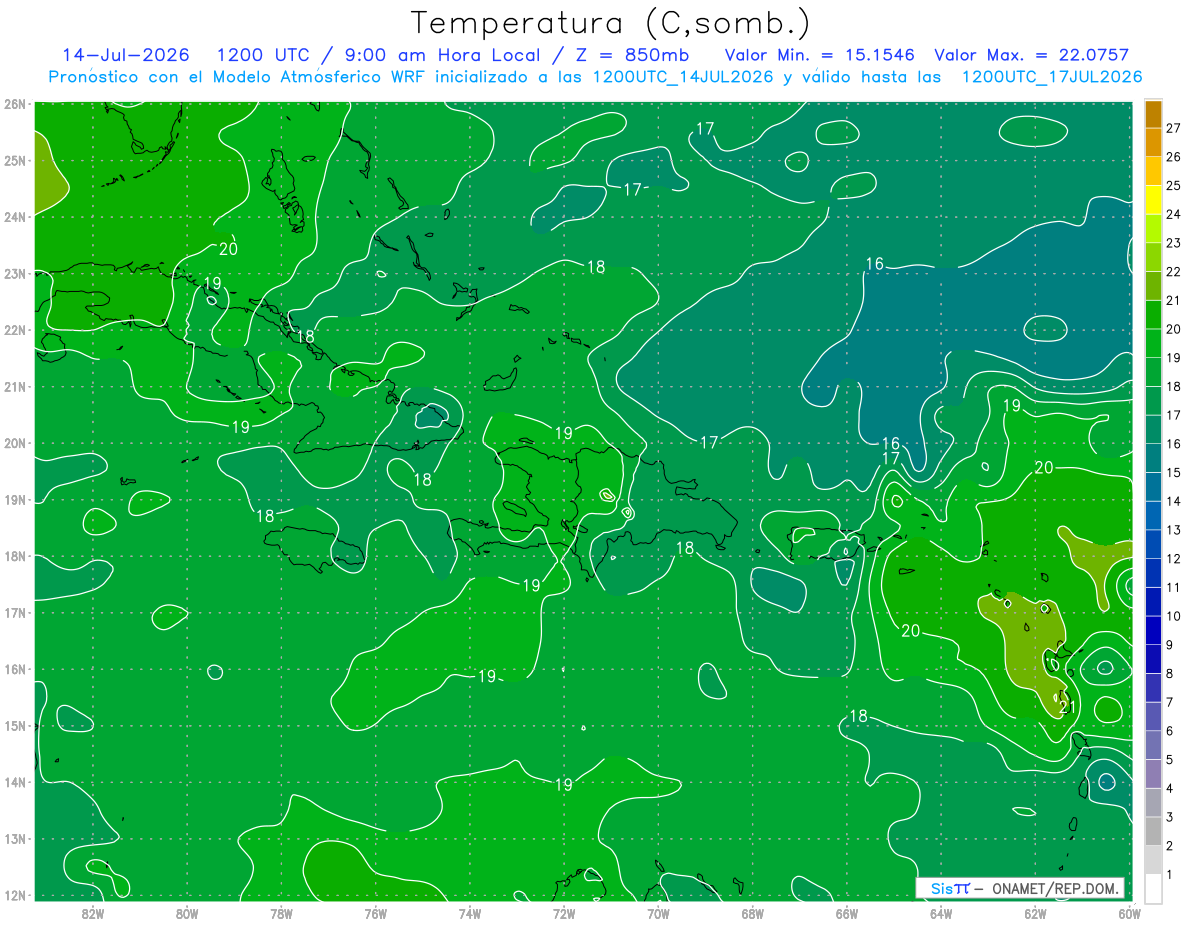Click the '16N' latitude axis label

pos(15,669)
